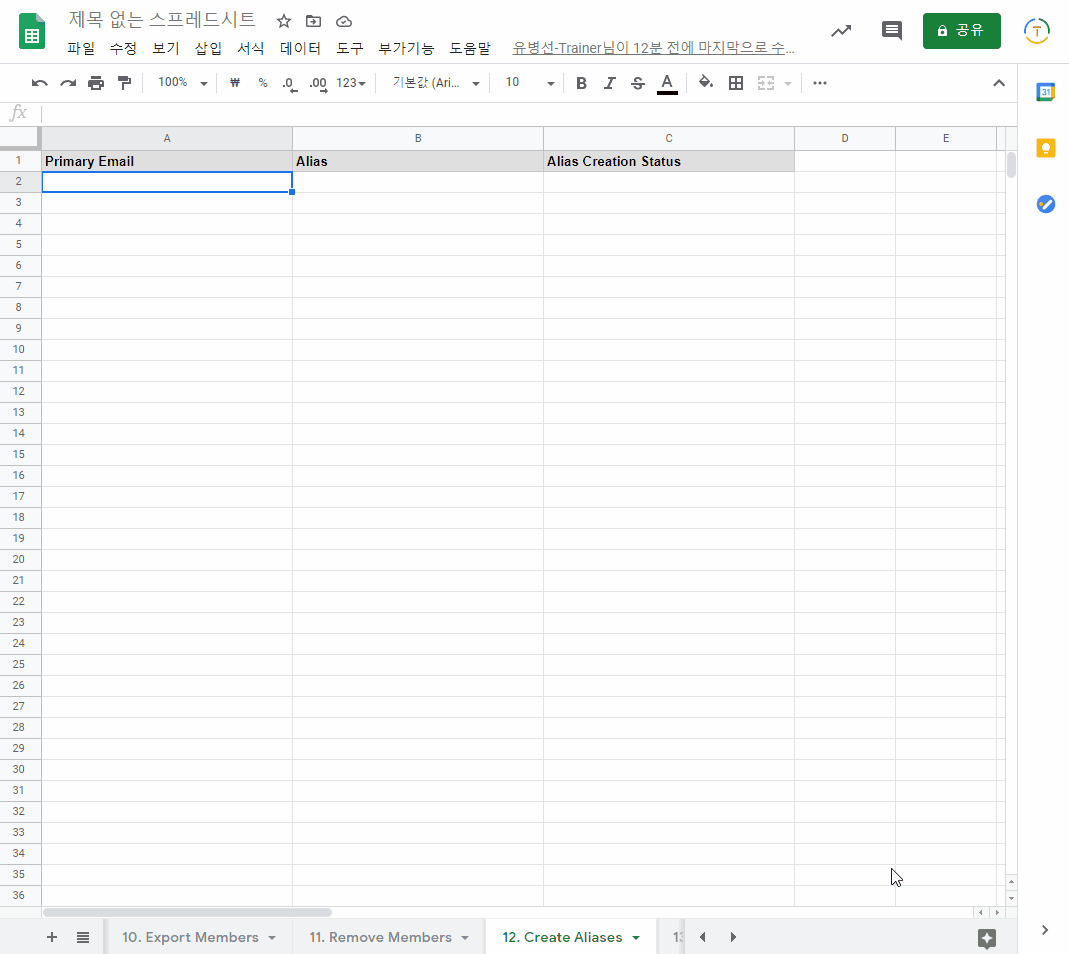Open the 서식 menu
Viewport: 1069px width, 954px height.
point(251,48)
